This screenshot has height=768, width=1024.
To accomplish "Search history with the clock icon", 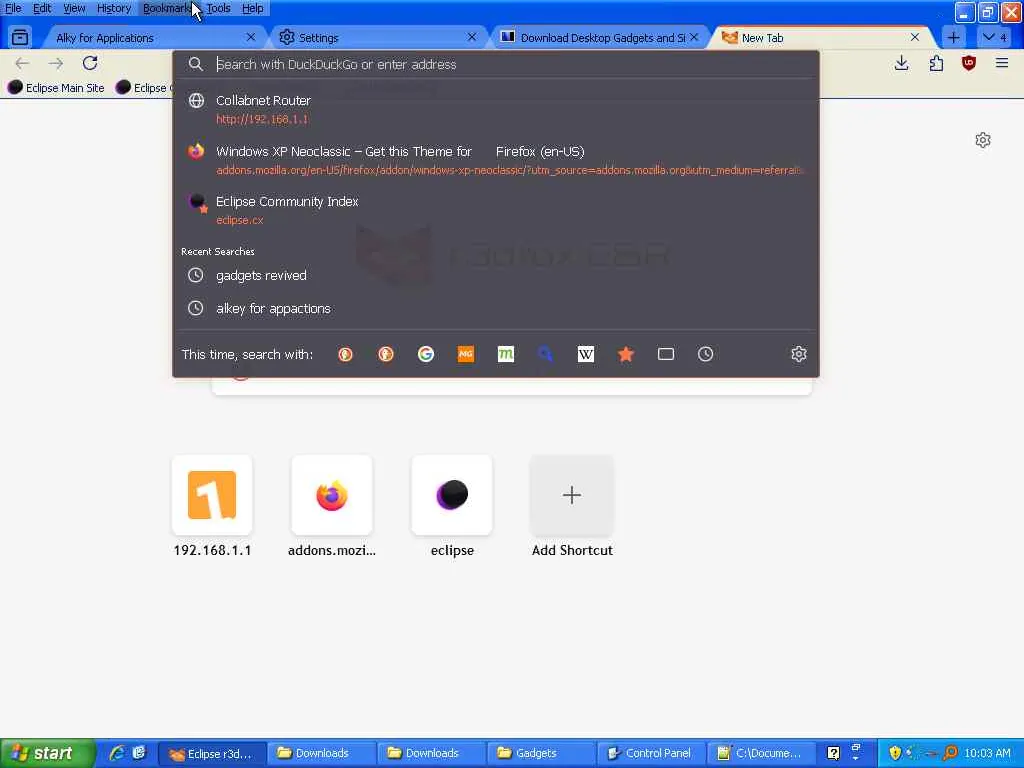I will [x=705, y=354].
